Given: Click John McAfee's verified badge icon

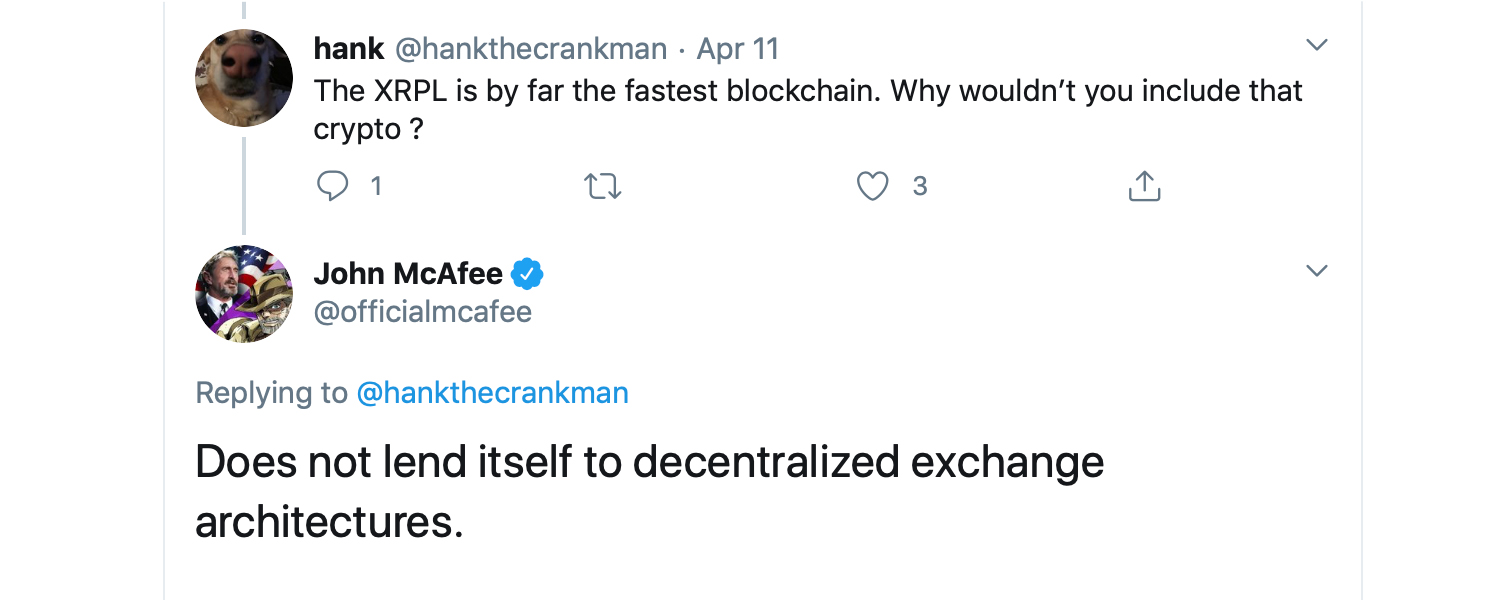Looking at the screenshot, I should pos(528,272).
